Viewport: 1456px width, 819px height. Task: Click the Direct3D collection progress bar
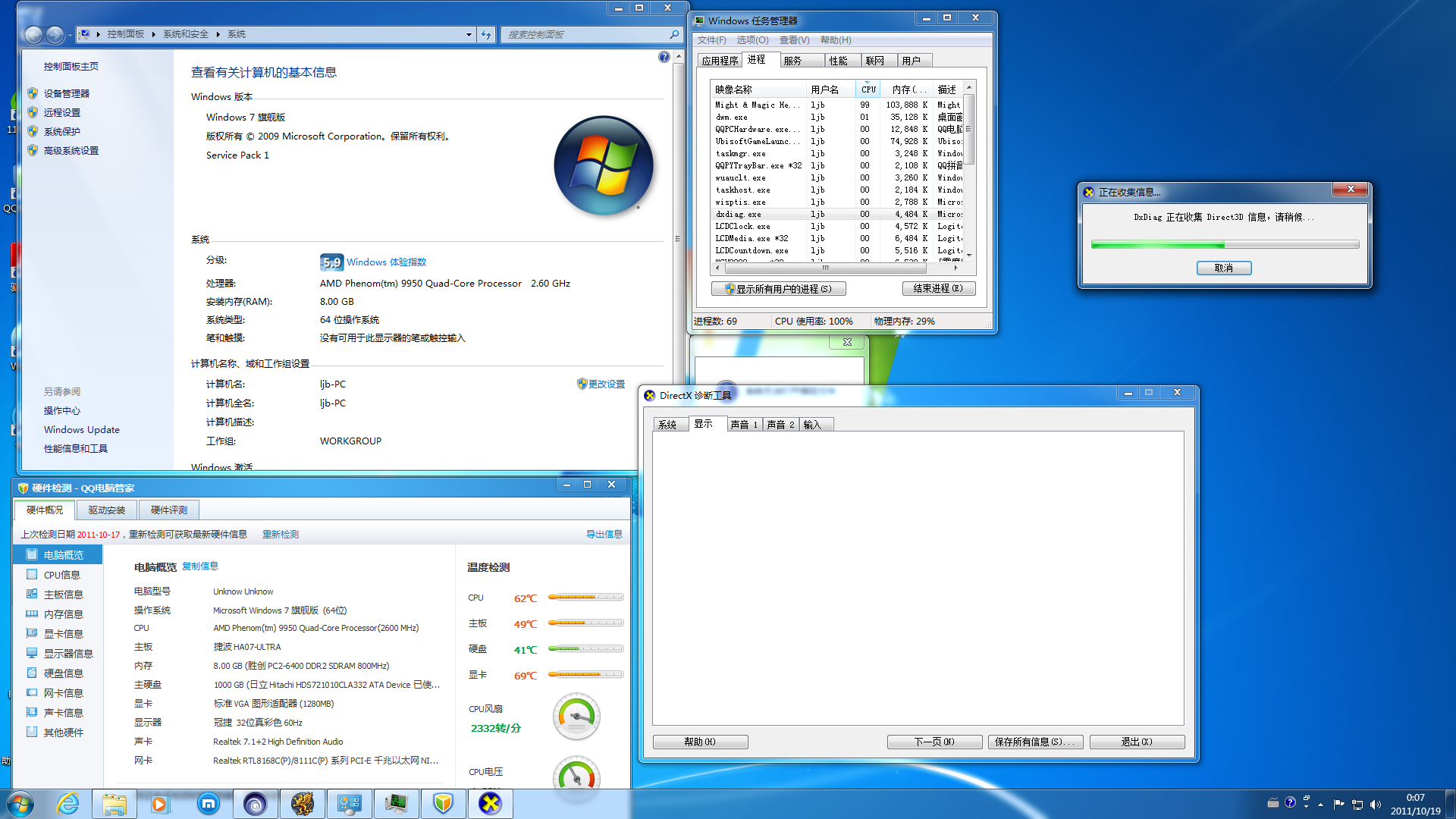[x=1224, y=244]
